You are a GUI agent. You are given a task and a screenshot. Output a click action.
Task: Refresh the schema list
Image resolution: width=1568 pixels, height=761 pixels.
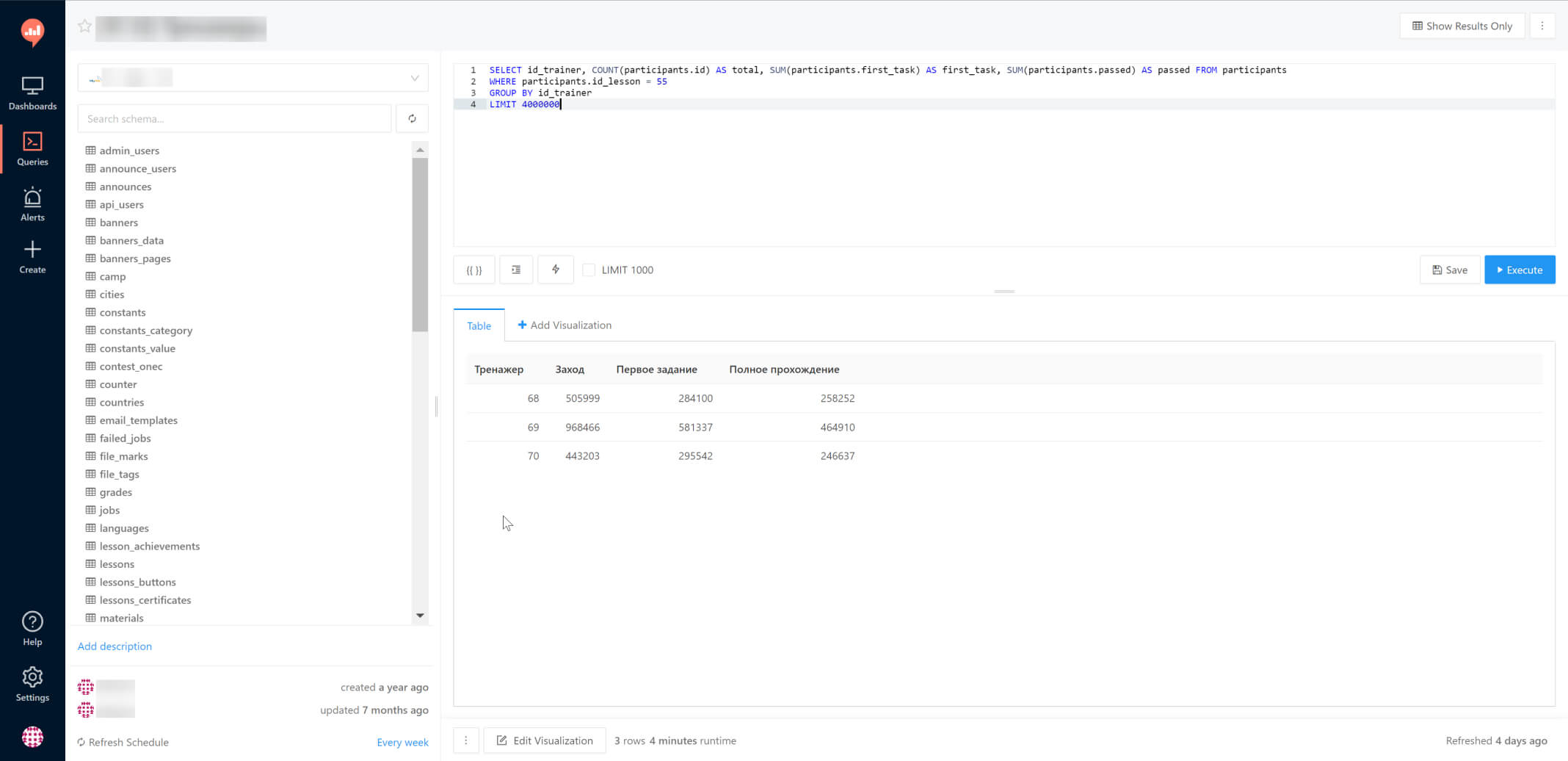coord(412,118)
